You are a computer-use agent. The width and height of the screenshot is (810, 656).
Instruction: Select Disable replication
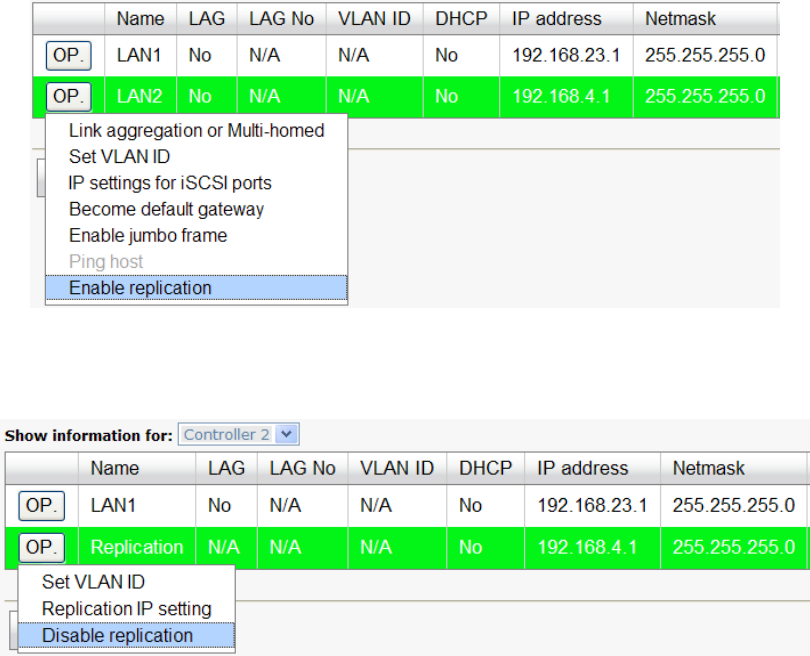(117, 635)
